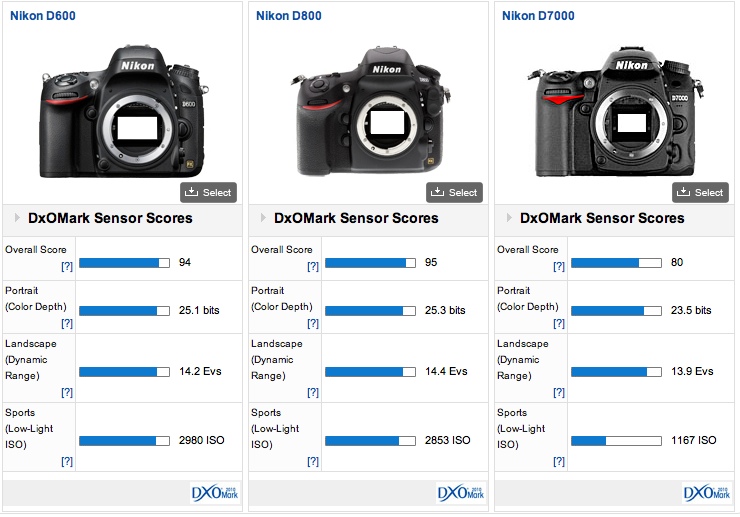The width and height of the screenshot is (740, 517).
Task: Click Select button under Nikon D7000
Action: 700,192
